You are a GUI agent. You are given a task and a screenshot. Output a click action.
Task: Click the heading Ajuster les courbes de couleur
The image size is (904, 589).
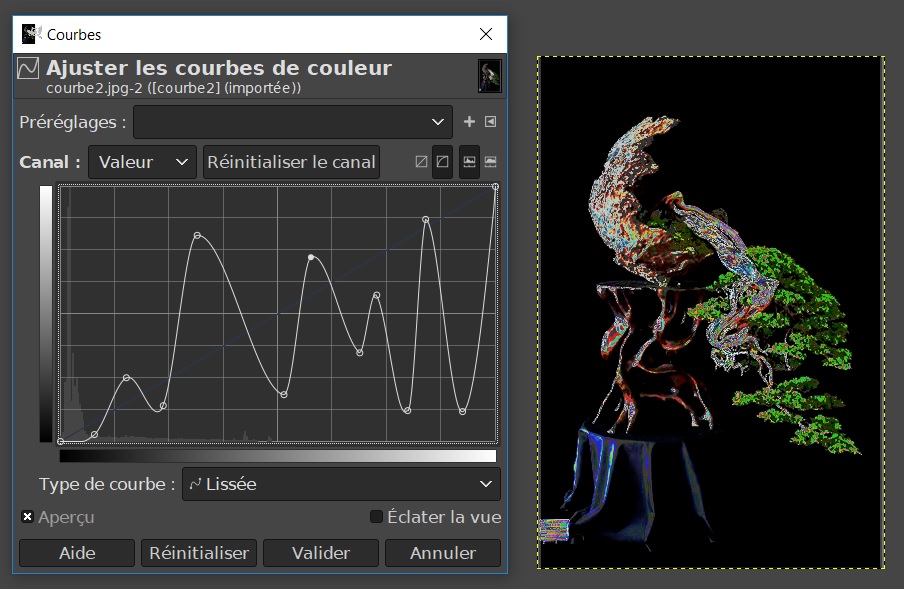tap(219, 68)
